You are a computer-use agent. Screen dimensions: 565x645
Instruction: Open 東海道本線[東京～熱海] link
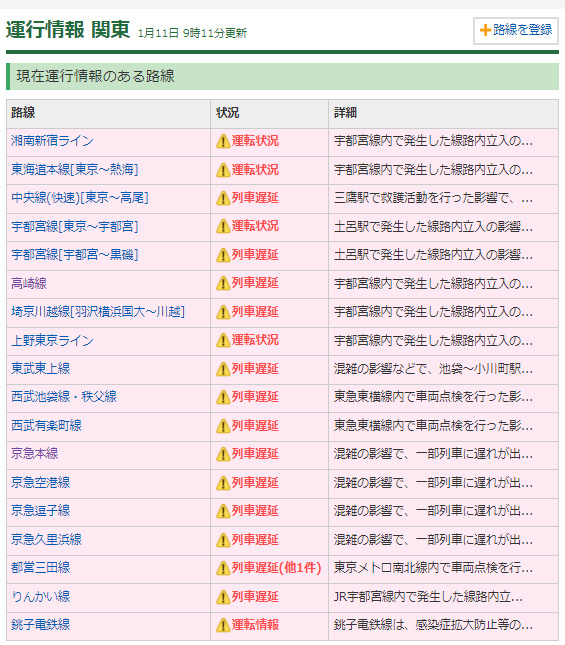tap(74, 169)
